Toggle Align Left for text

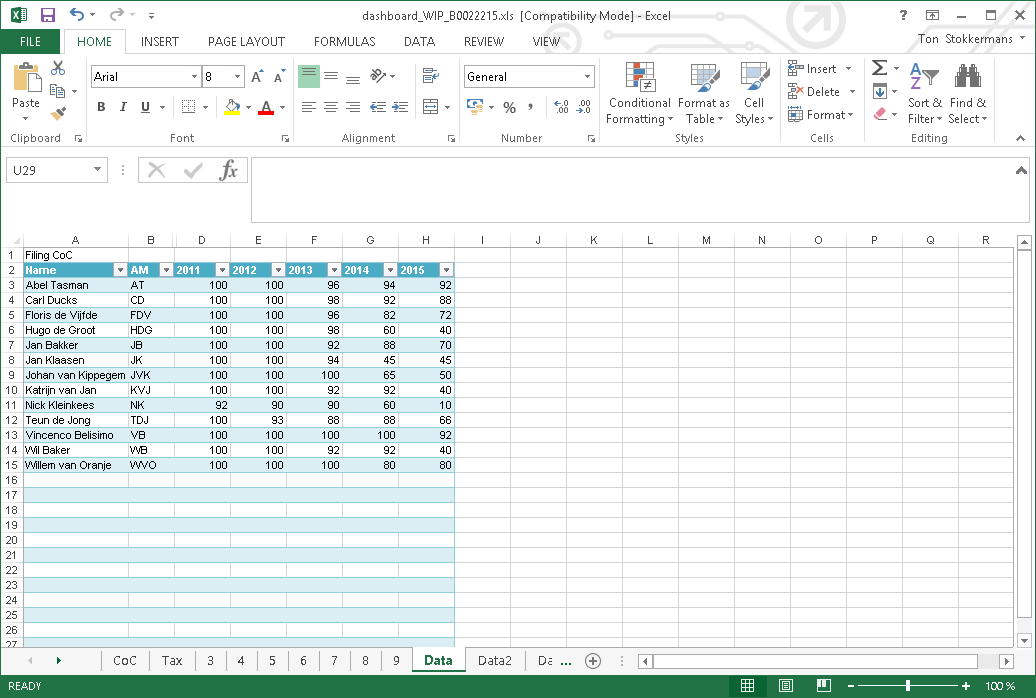(x=309, y=106)
